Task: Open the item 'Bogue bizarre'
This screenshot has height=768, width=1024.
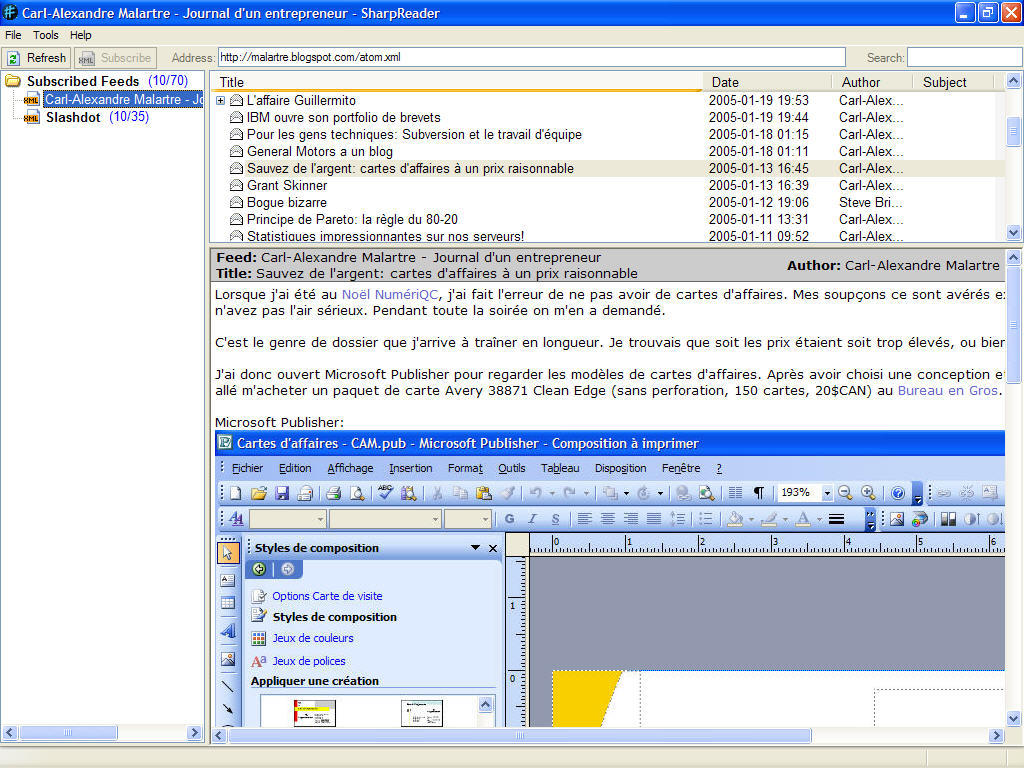Action: pos(287,202)
